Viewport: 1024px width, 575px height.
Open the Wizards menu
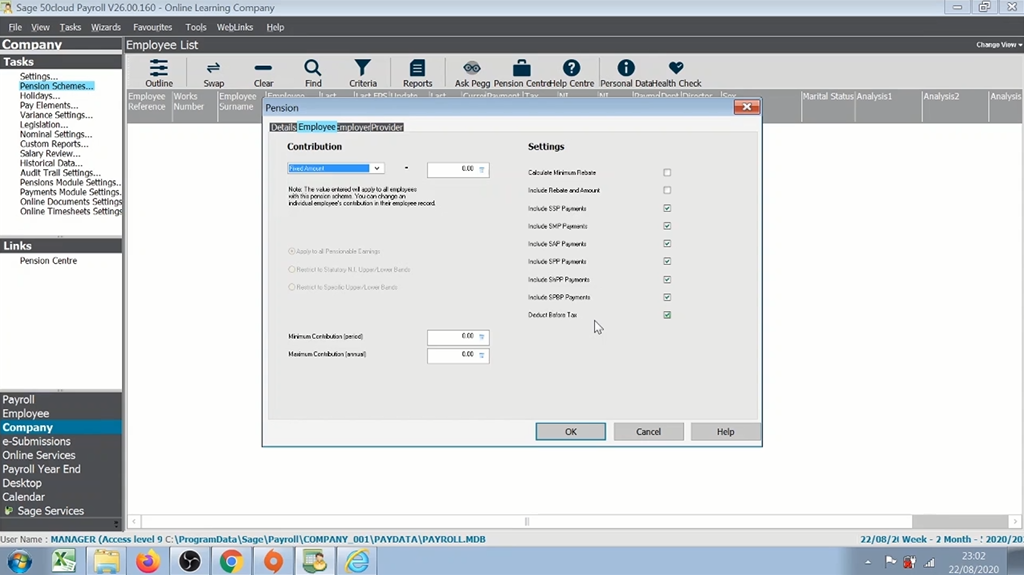pyautogui.click(x=106, y=27)
